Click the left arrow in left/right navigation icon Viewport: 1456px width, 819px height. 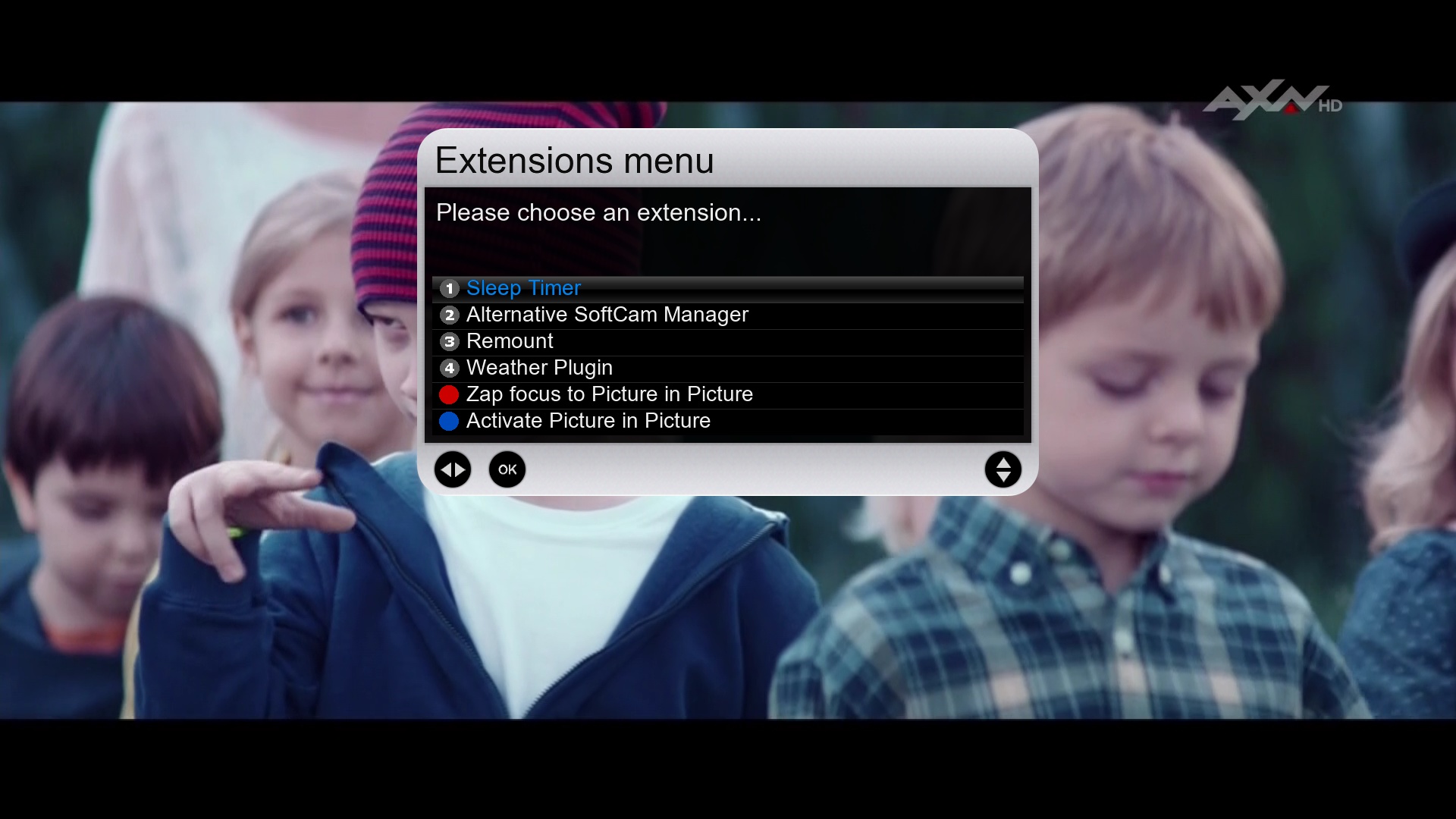[446, 470]
